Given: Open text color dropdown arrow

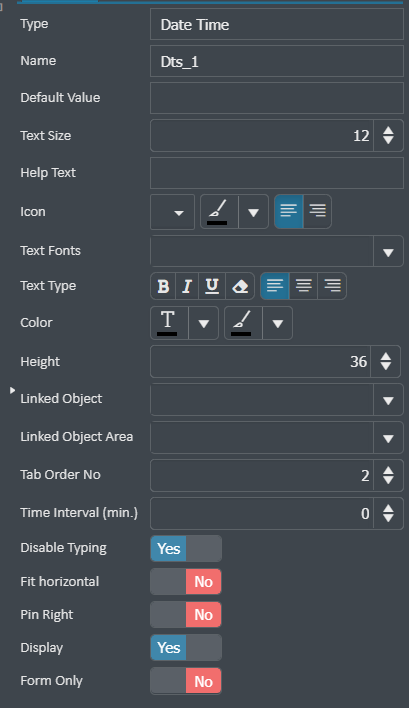Looking at the screenshot, I should [x=204, y=323].
